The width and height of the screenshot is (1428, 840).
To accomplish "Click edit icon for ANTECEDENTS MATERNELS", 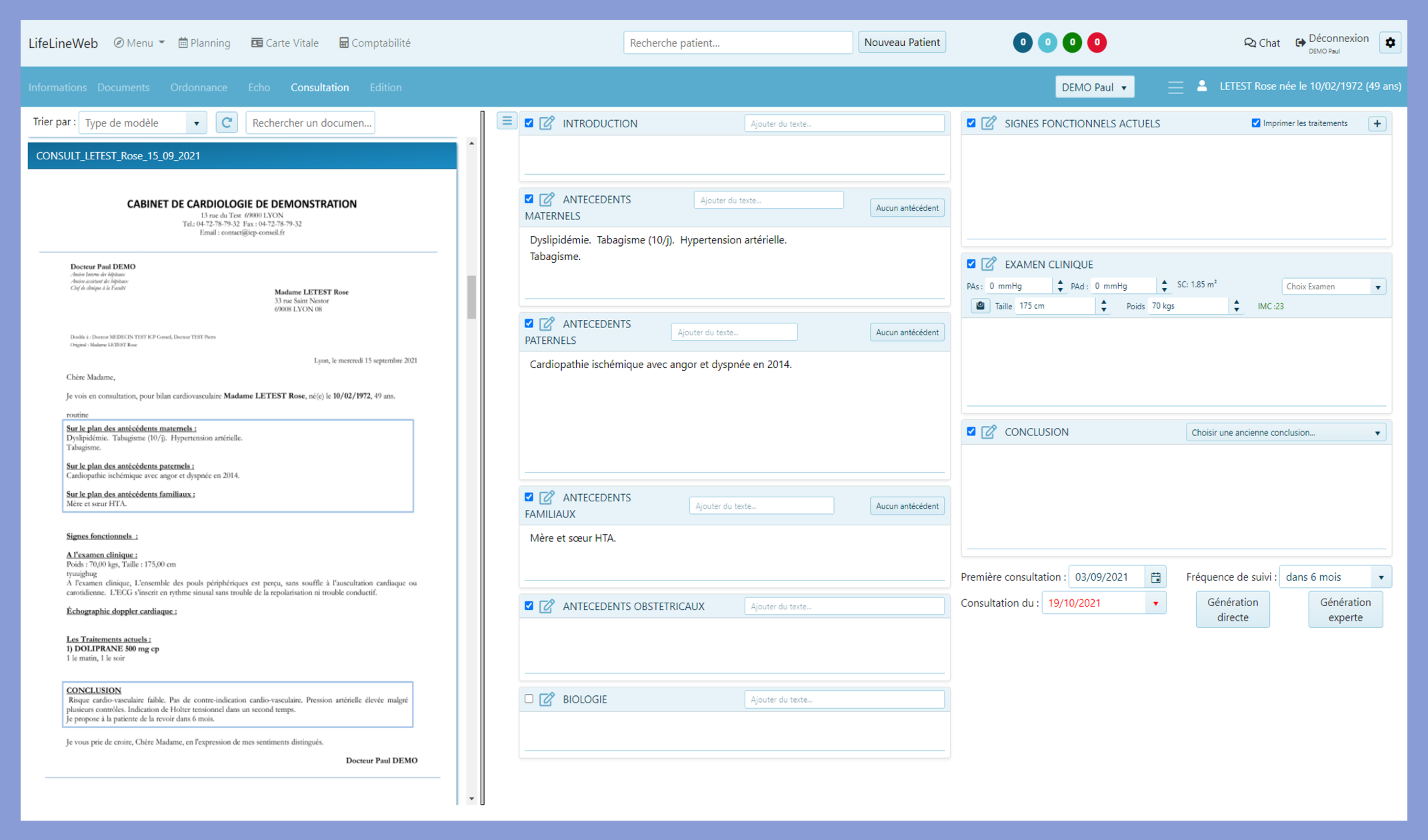I will [547, 199].
